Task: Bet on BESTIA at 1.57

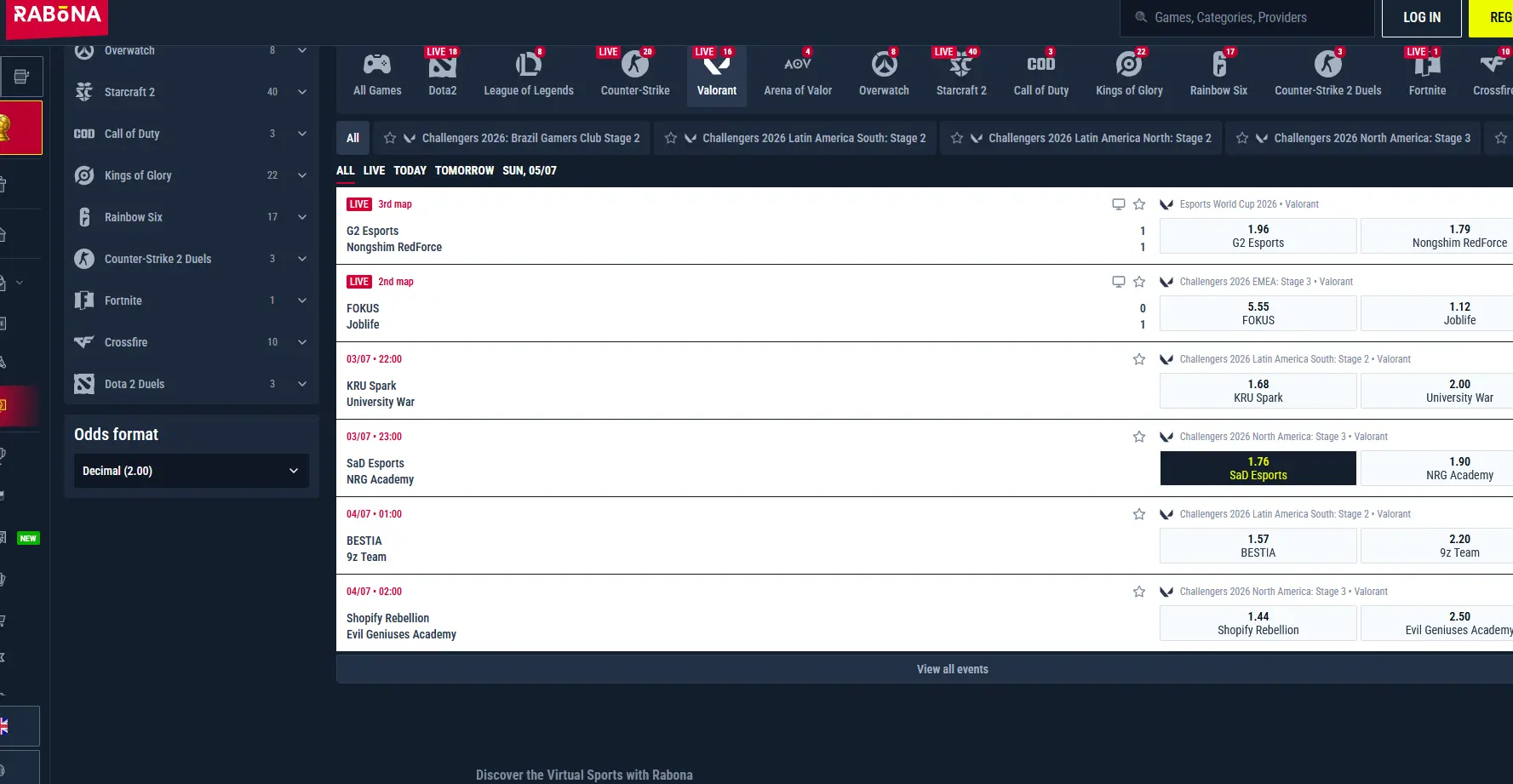Action: click(x=1258, y=546)
